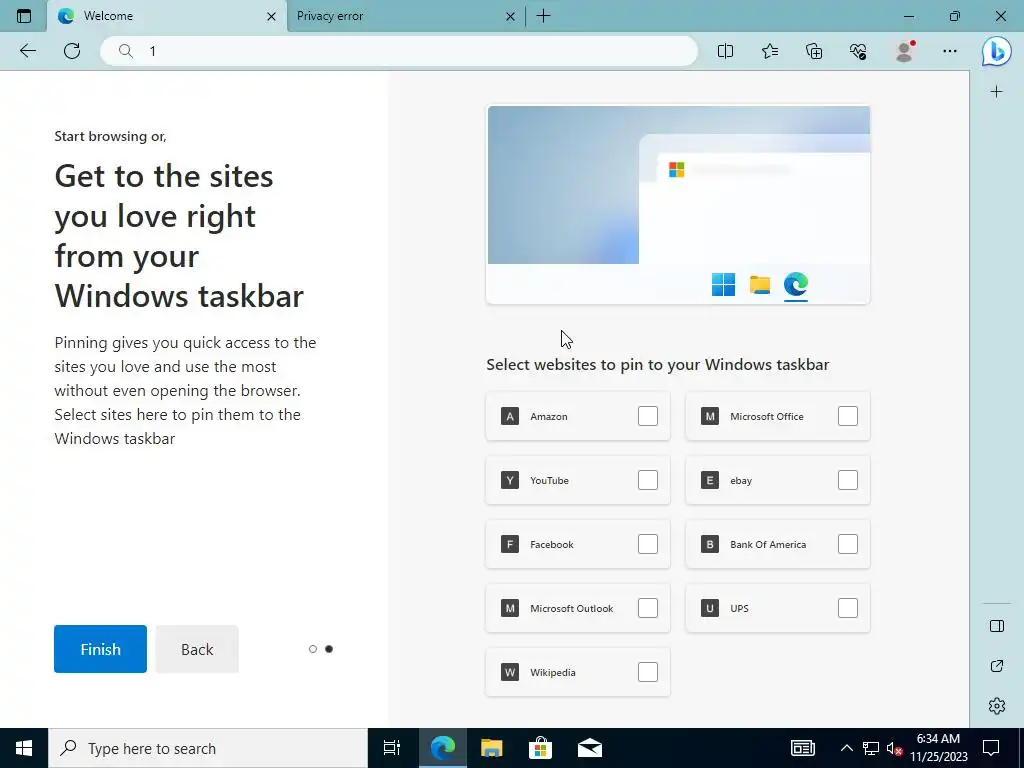Click the muted volume tray icon
The image size is (1024, 768).
[894, 748]
